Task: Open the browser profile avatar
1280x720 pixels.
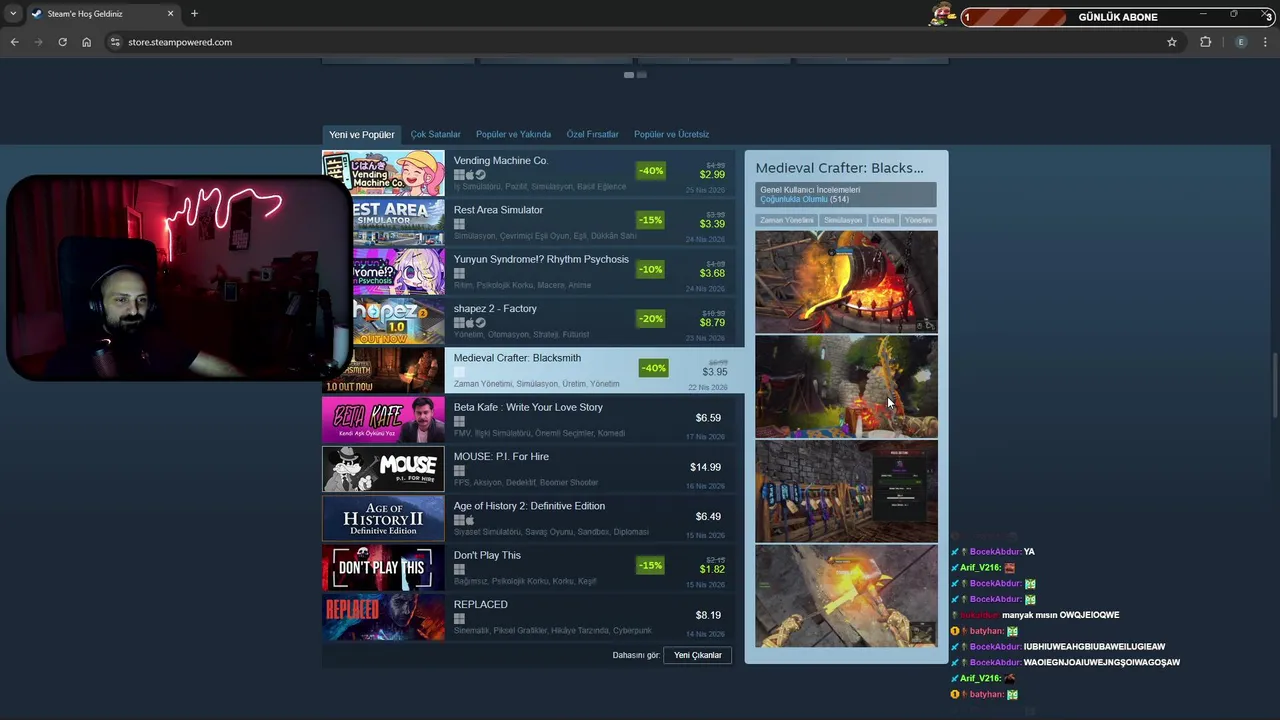Action: tap(1241, 42)
